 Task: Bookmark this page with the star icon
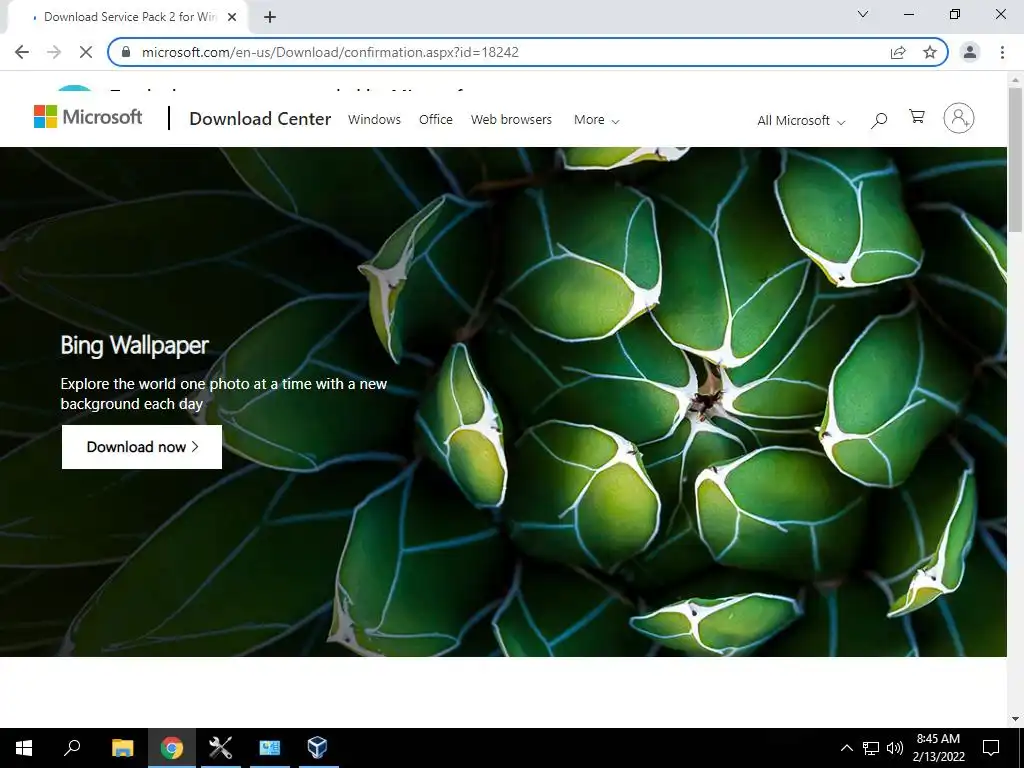(x=930, y=52)
